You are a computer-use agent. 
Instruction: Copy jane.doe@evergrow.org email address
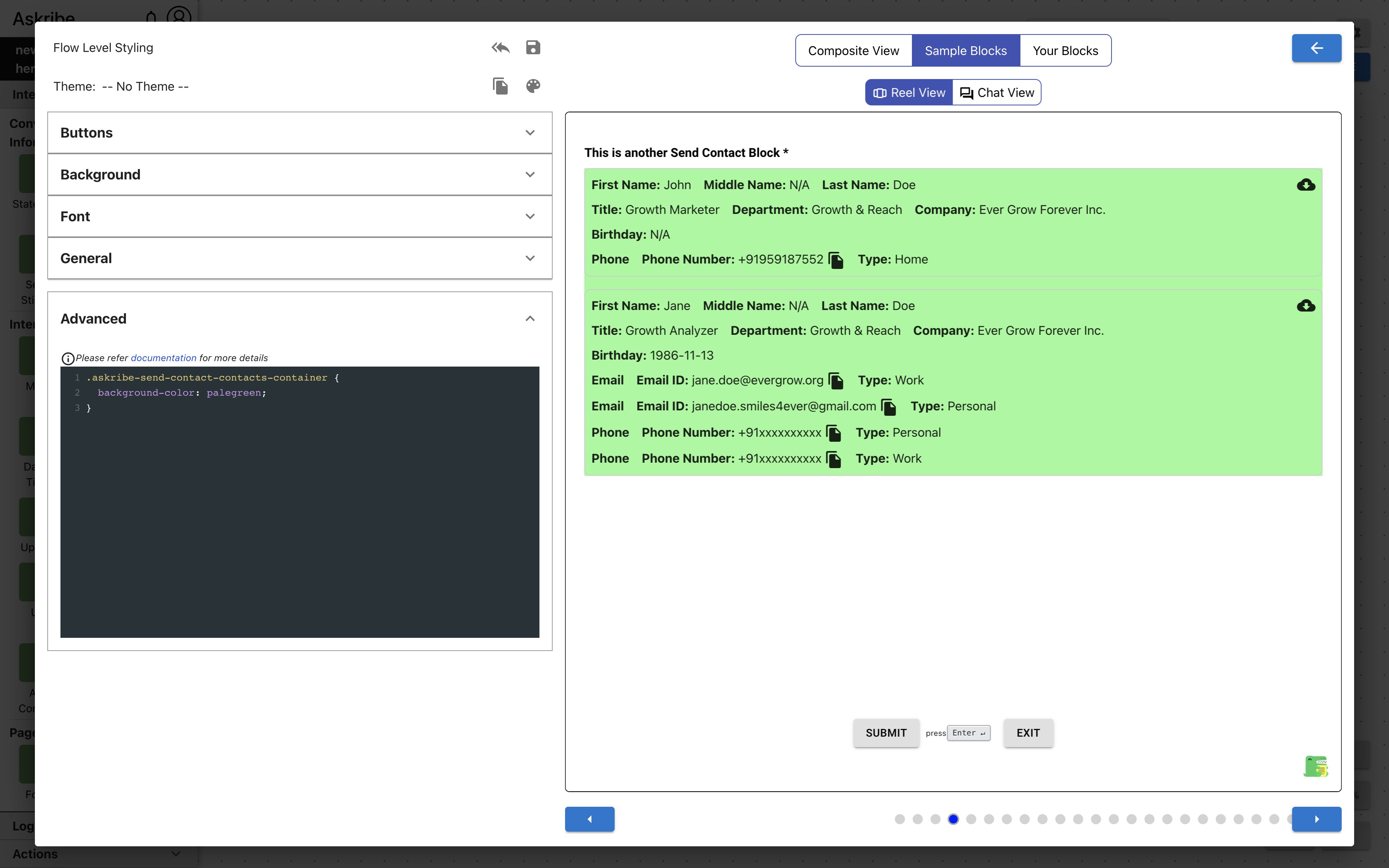coord(836,381)
